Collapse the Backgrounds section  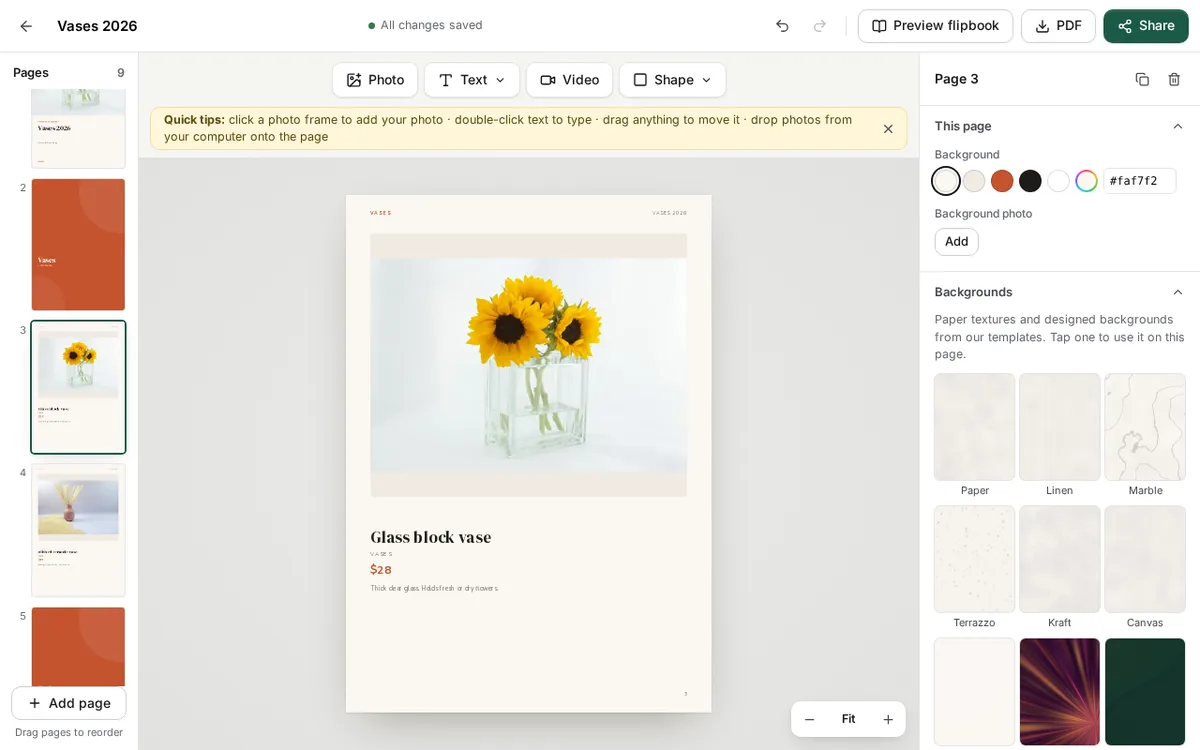1178,292
